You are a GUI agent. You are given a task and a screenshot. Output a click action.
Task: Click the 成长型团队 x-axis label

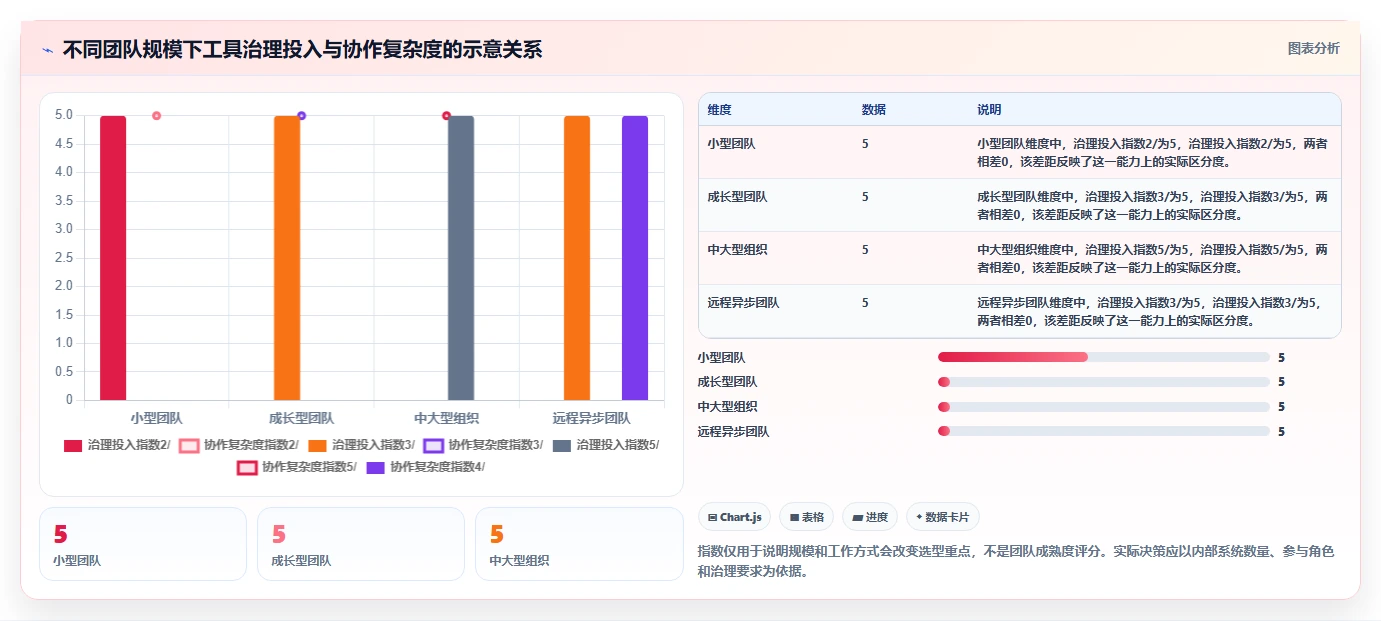pos(302,418)
